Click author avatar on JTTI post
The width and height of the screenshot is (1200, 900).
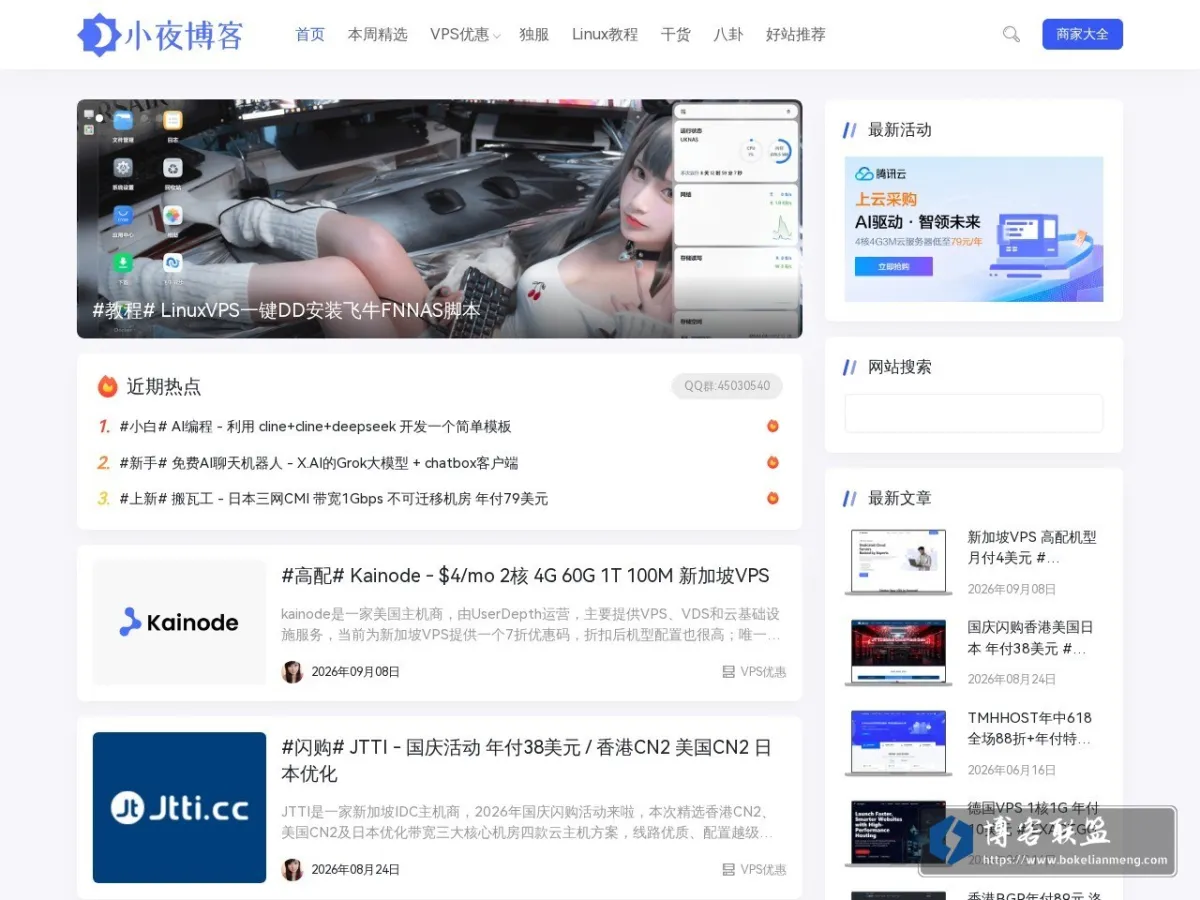click(x=292, y=870)
